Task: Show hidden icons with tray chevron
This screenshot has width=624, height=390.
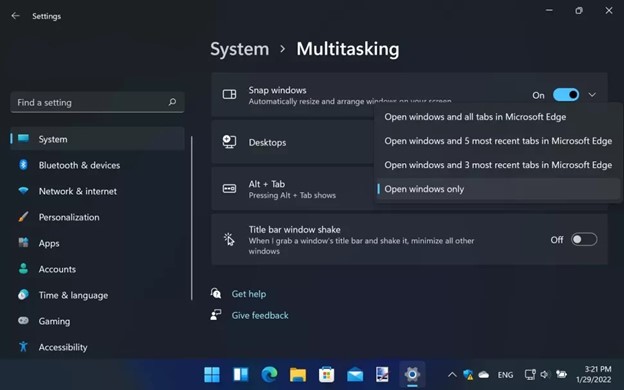Action: point(452,374)
